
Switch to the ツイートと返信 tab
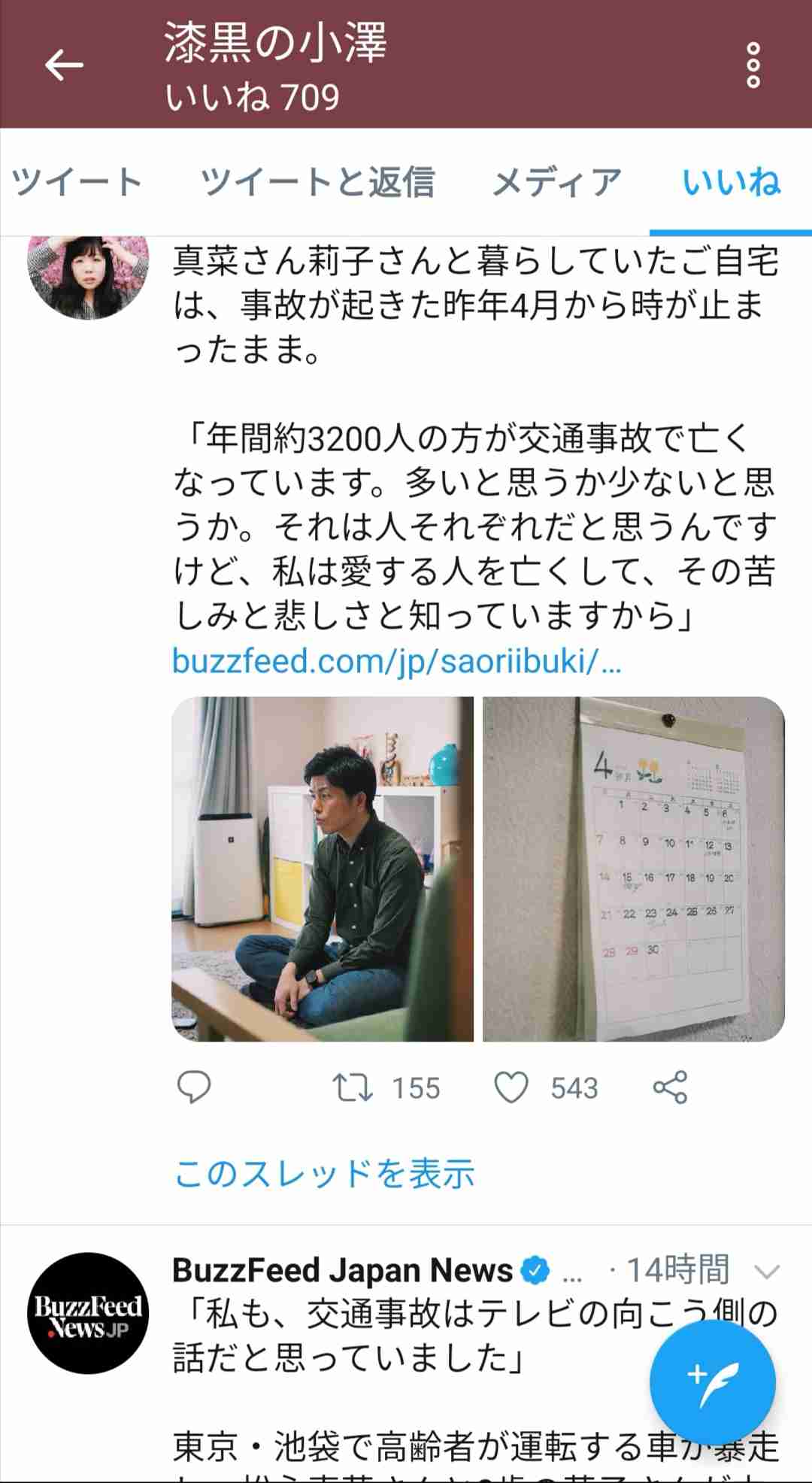[317, 182]
